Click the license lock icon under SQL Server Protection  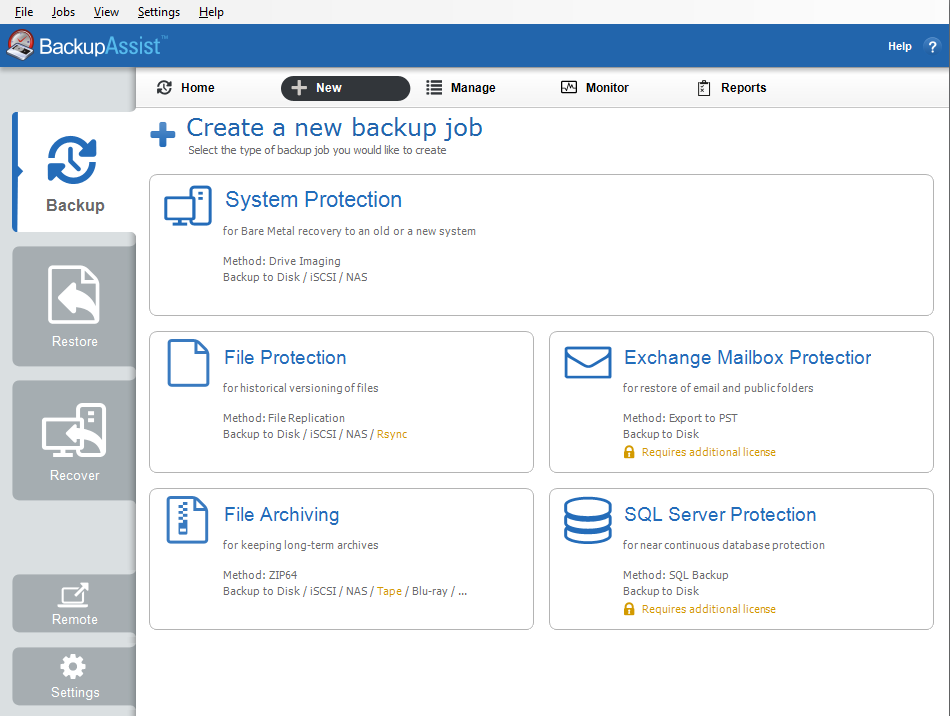click(x=628, y=609)
